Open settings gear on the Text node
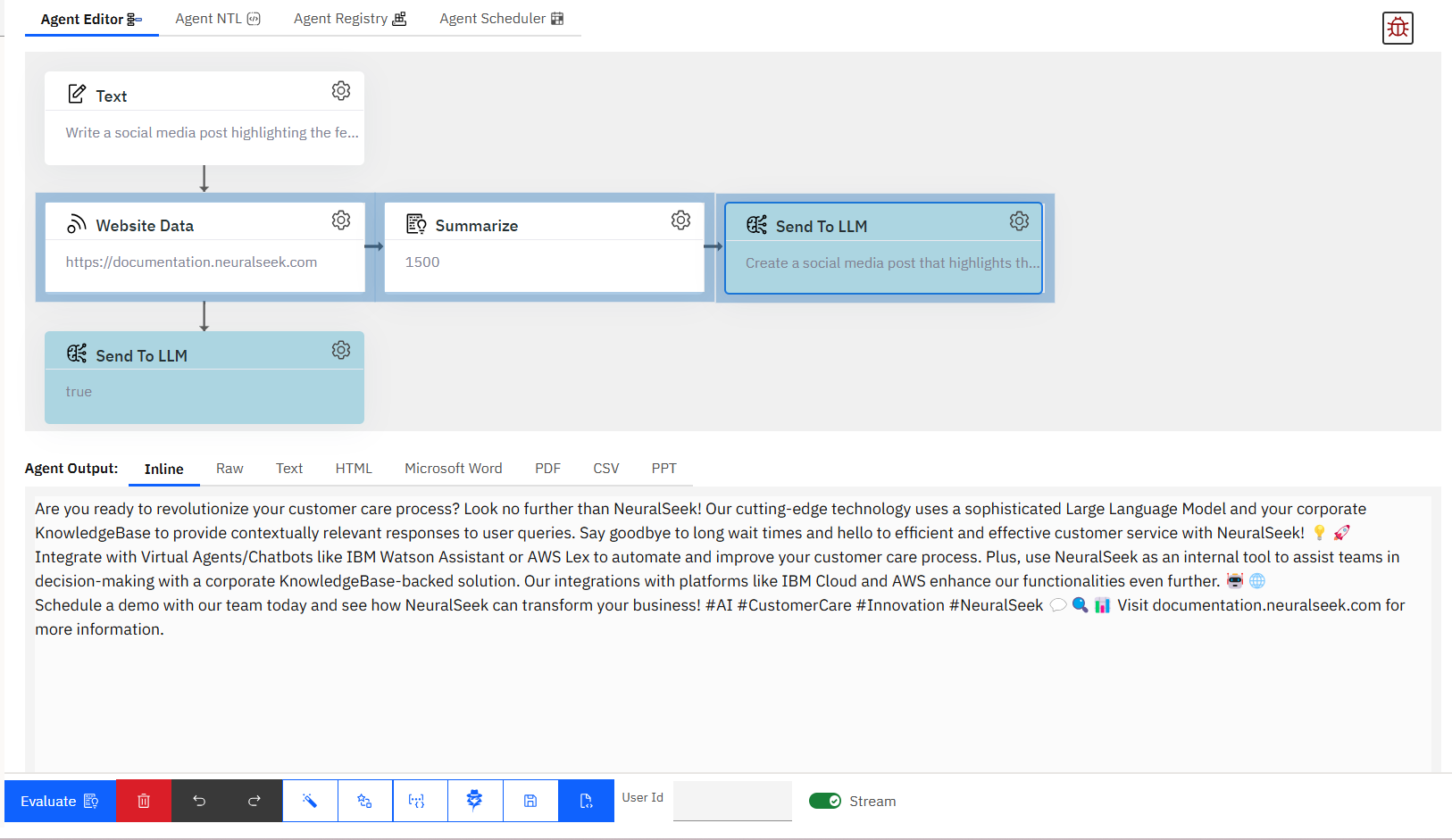This screenshot has width=1452, height=840. tap(341, 91)
